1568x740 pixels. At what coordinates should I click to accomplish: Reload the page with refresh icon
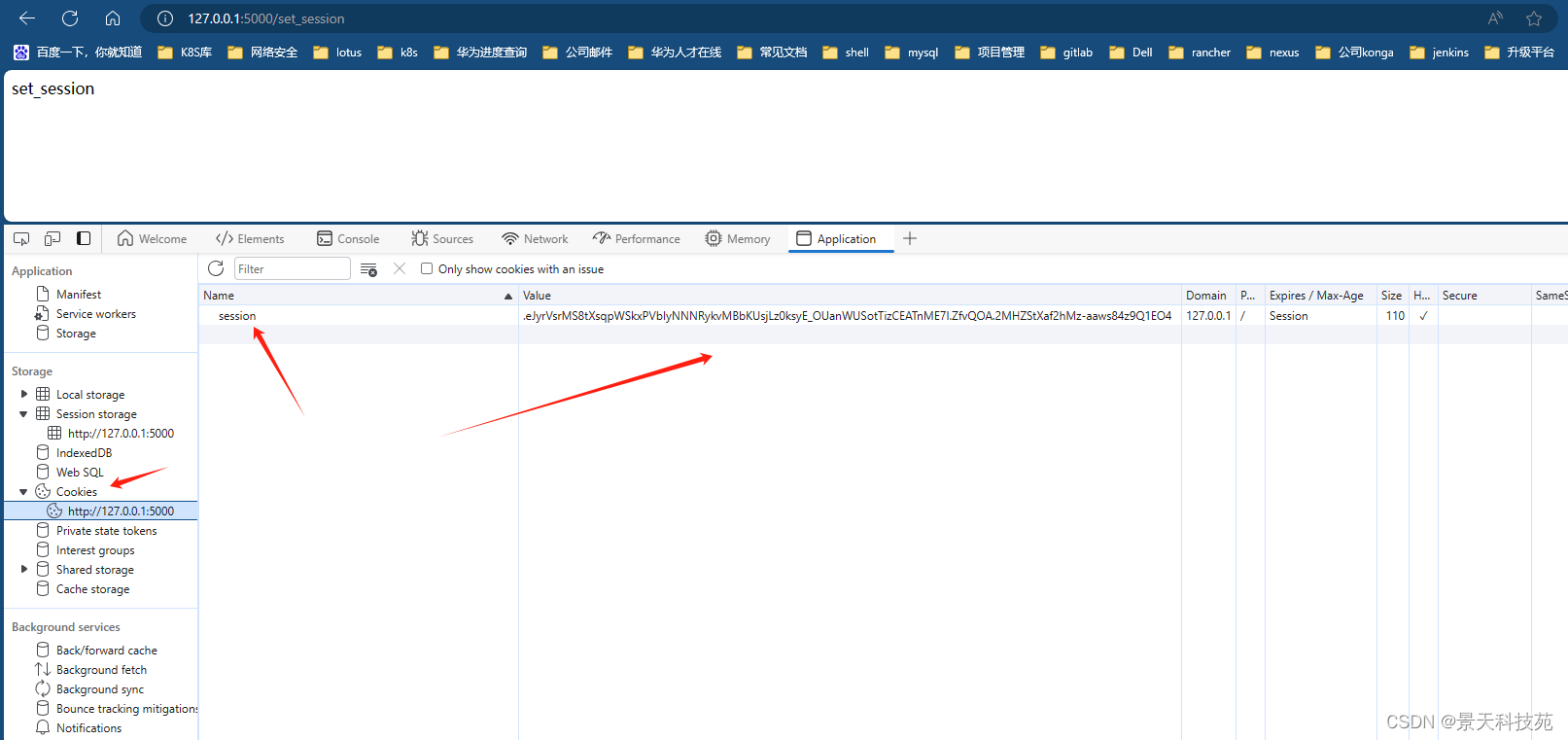point(70,18)
